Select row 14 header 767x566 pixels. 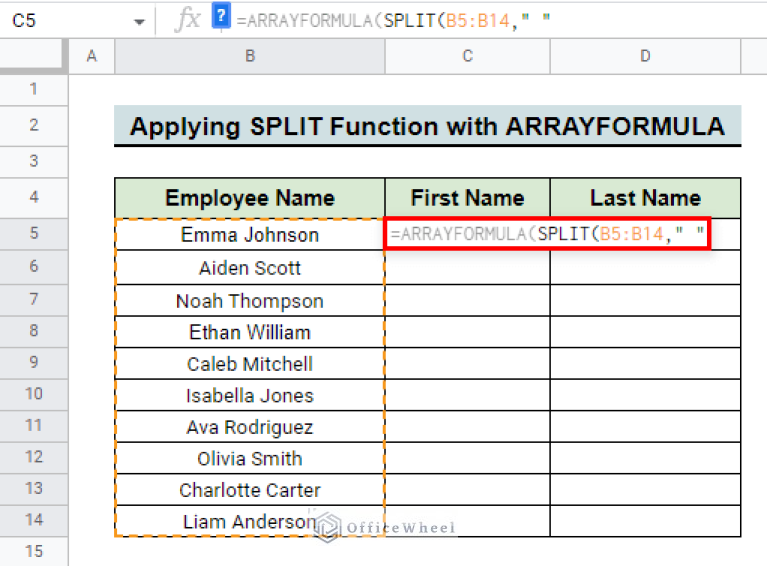pyautogui.click(x=33, y=520)
